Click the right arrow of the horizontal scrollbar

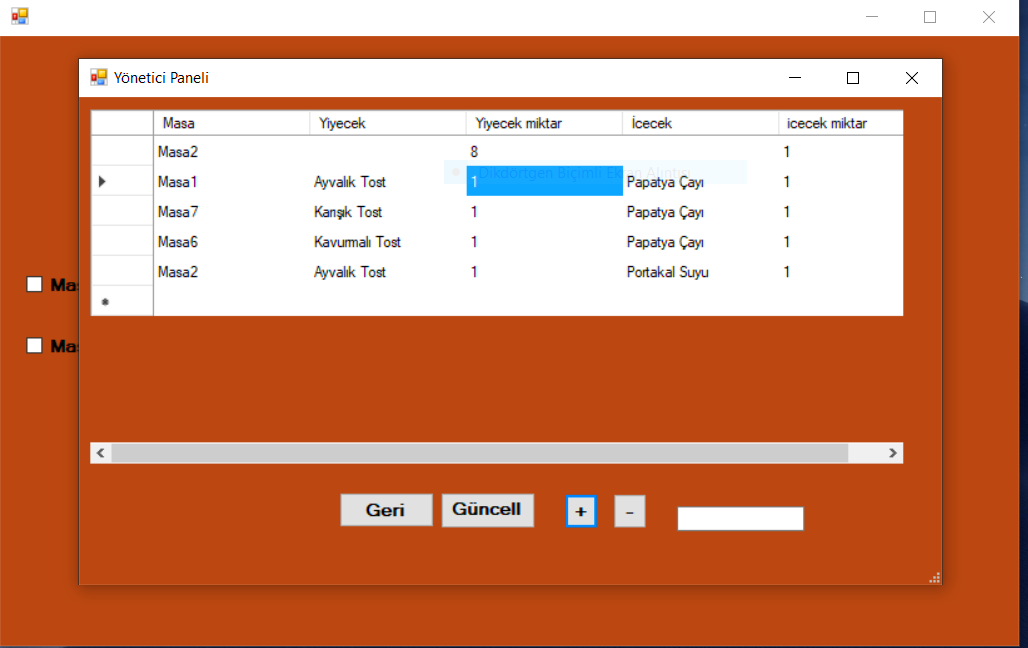tap(894, 452)
